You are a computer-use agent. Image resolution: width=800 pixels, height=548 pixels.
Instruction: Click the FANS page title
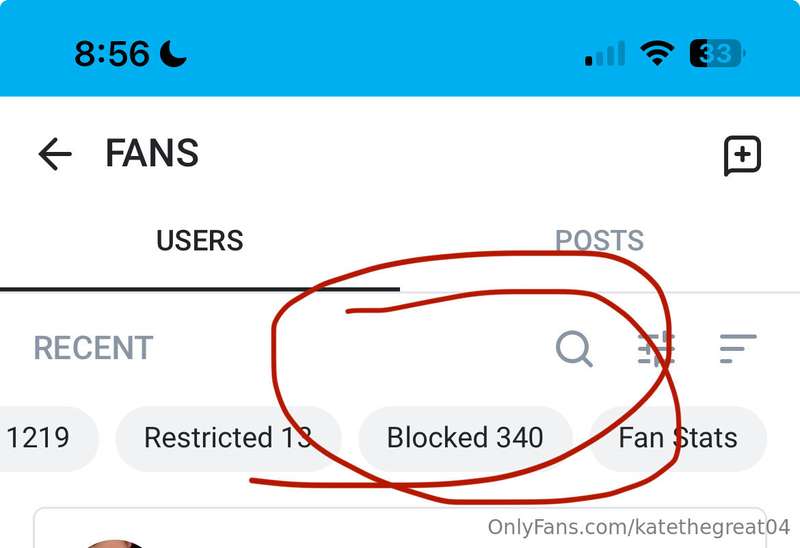pyautogui.click(x=152, y=154)
